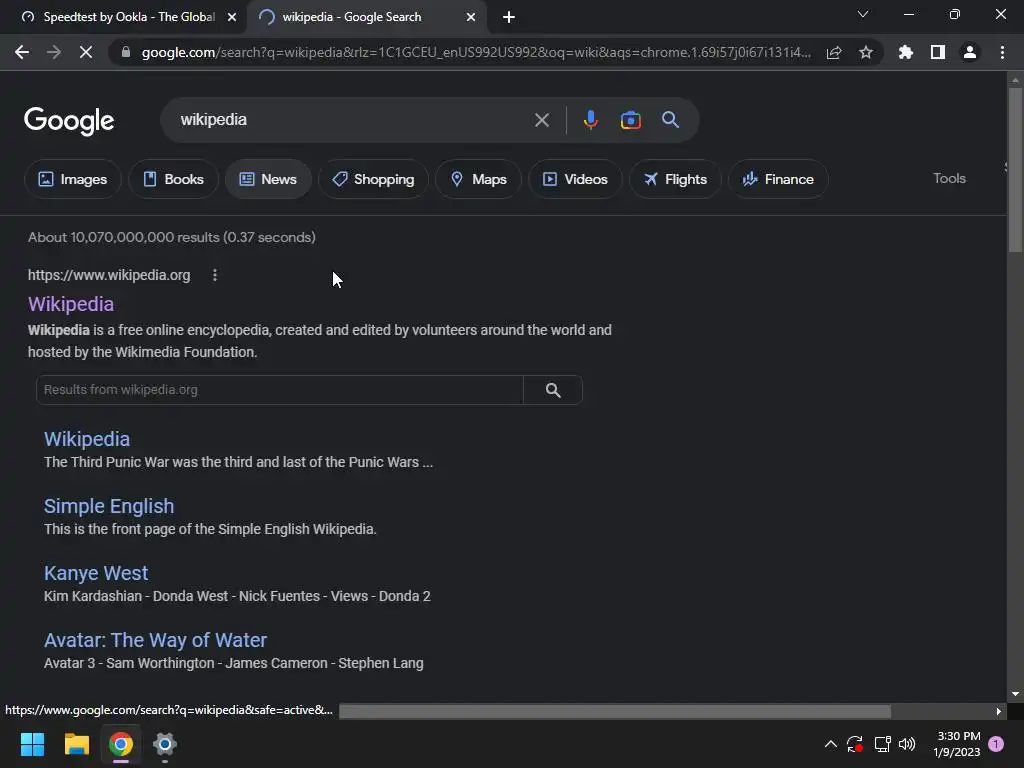The image size is (1024, 768).
Task: Click the browser forward arrow
Action: coord(54,52)
